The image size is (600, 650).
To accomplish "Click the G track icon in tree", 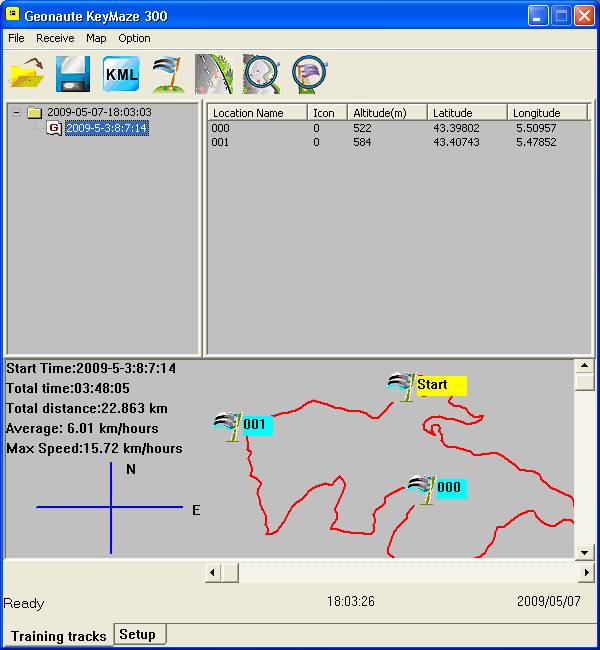I will tap(54, 128).
